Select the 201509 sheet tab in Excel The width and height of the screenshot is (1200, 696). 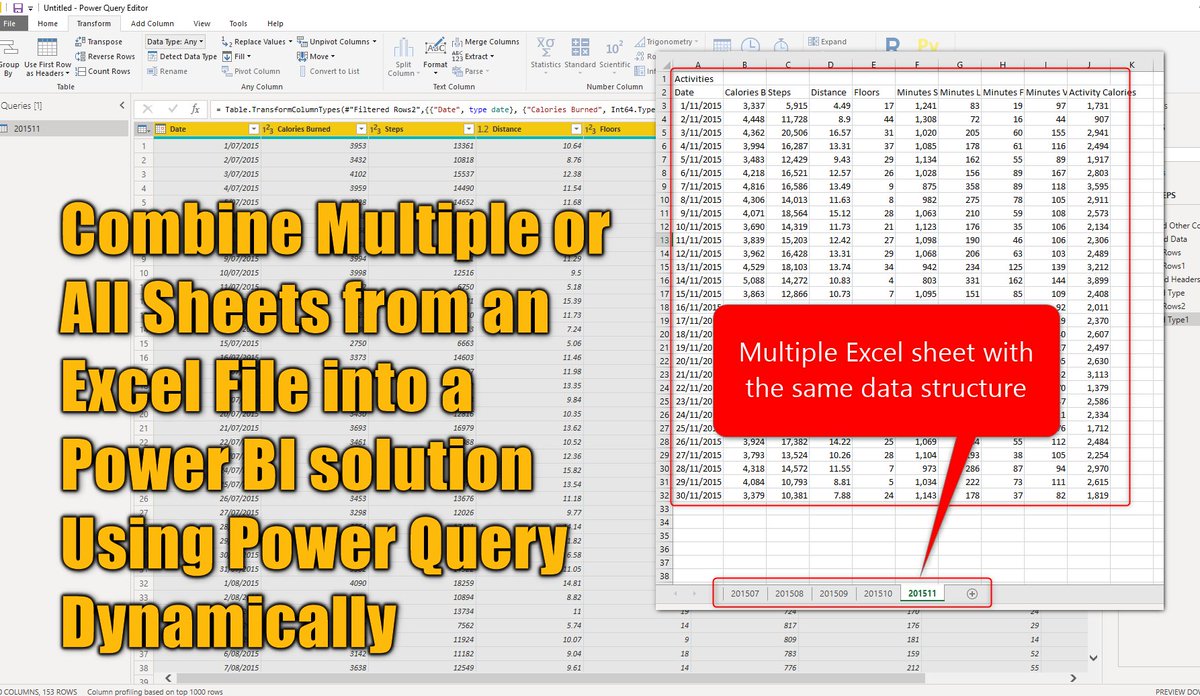tap(834, 593)
